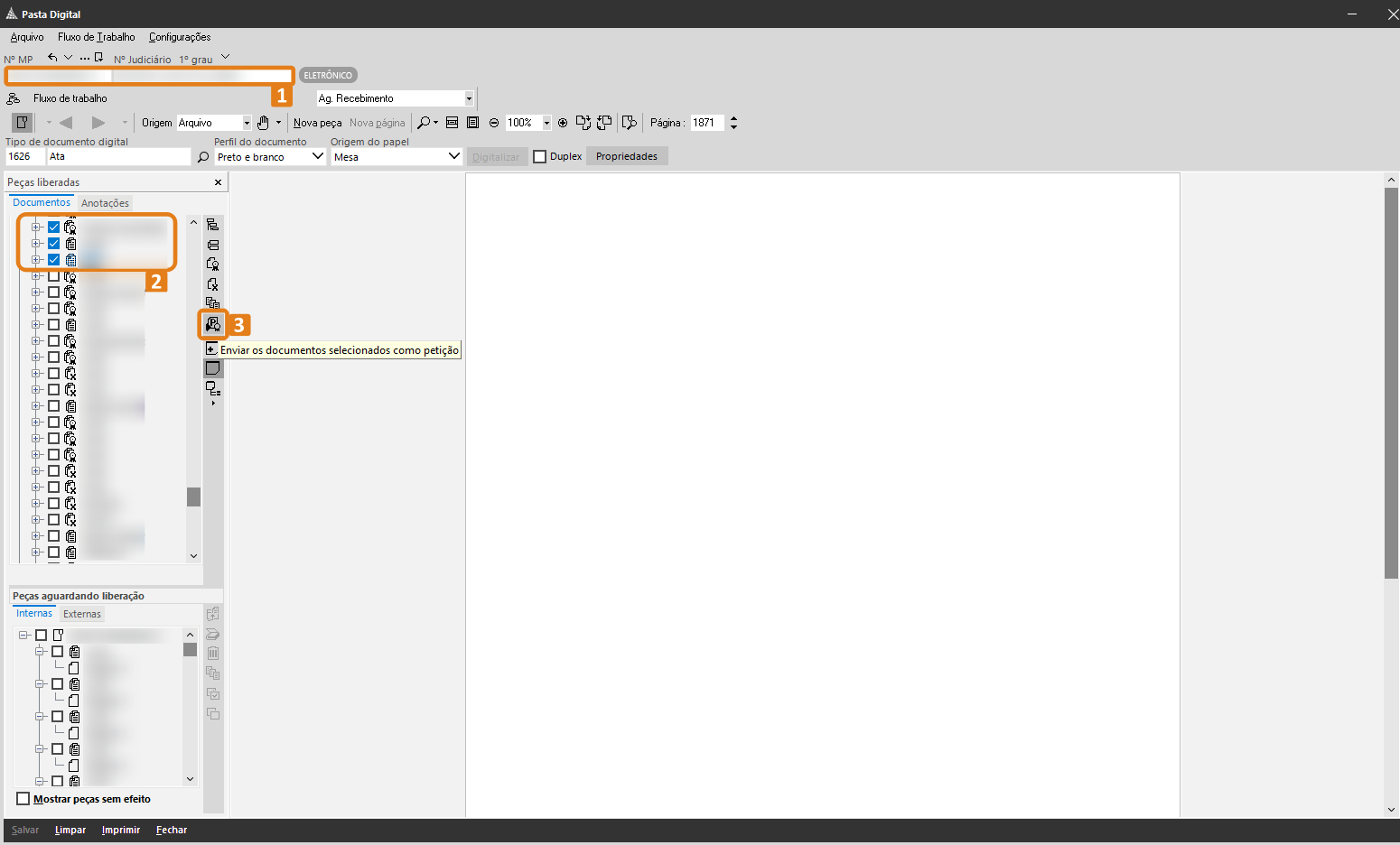Send selected documents as petition
Viewport: 1400px width, 845px height.
tap(212, 324)
